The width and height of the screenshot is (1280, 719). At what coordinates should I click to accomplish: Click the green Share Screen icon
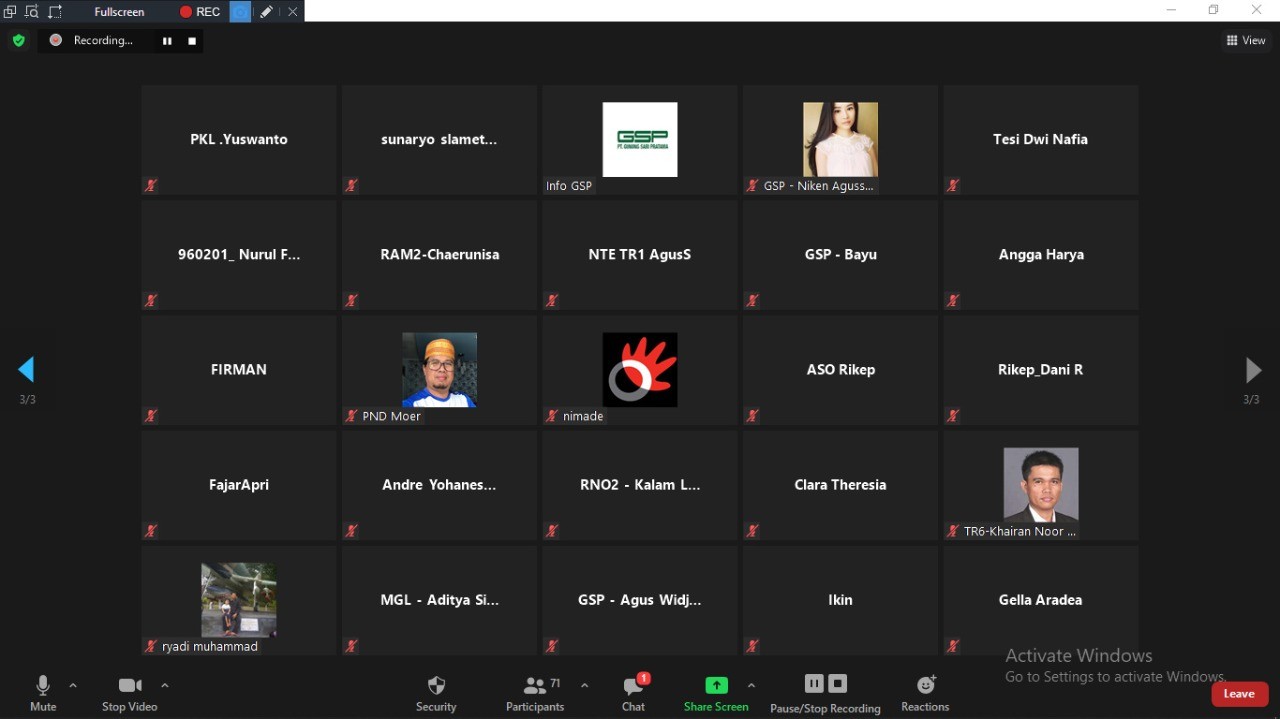716,685
